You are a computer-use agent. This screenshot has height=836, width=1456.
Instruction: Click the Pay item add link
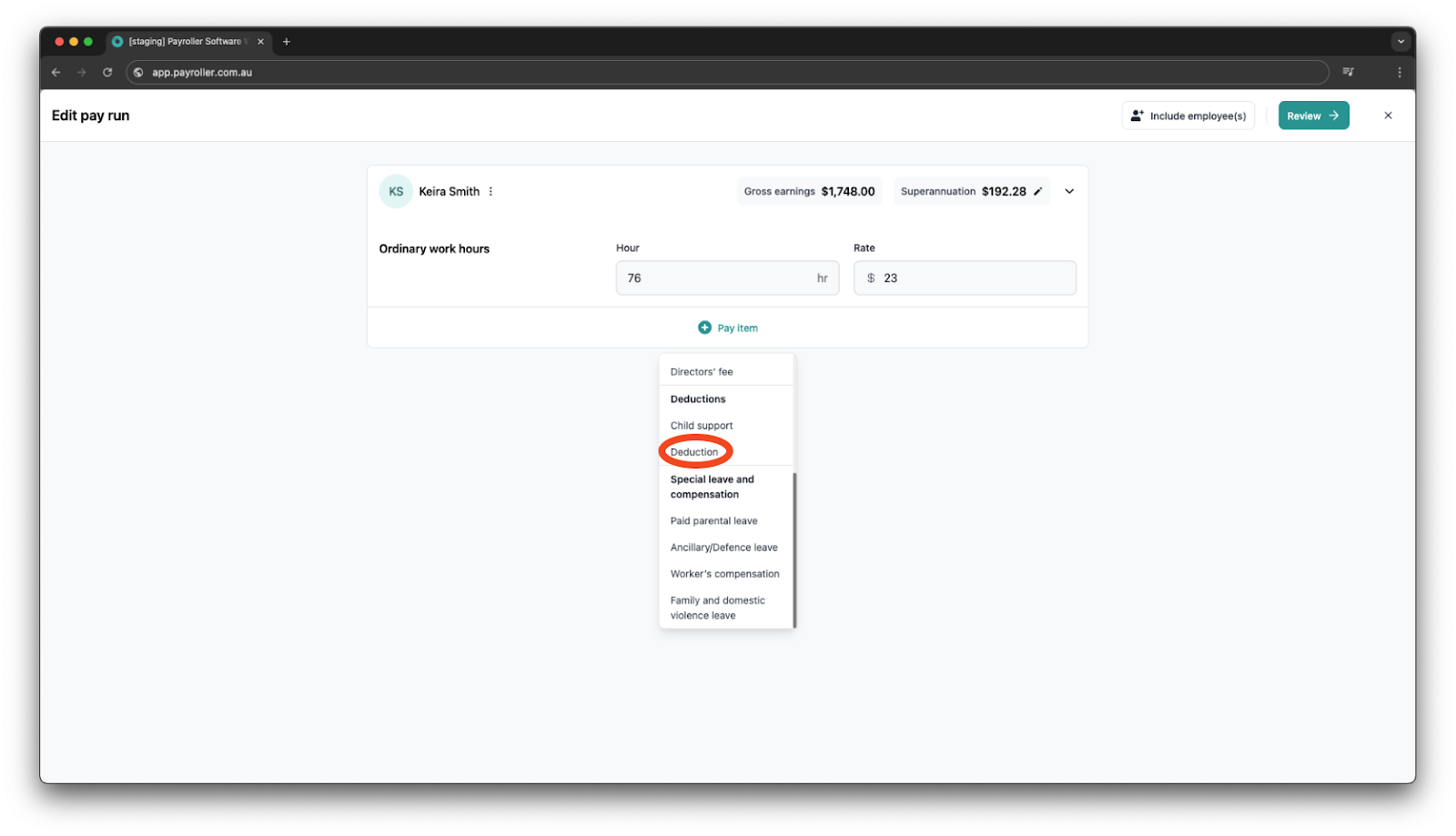pyautogui.click(x=728, y=327)
